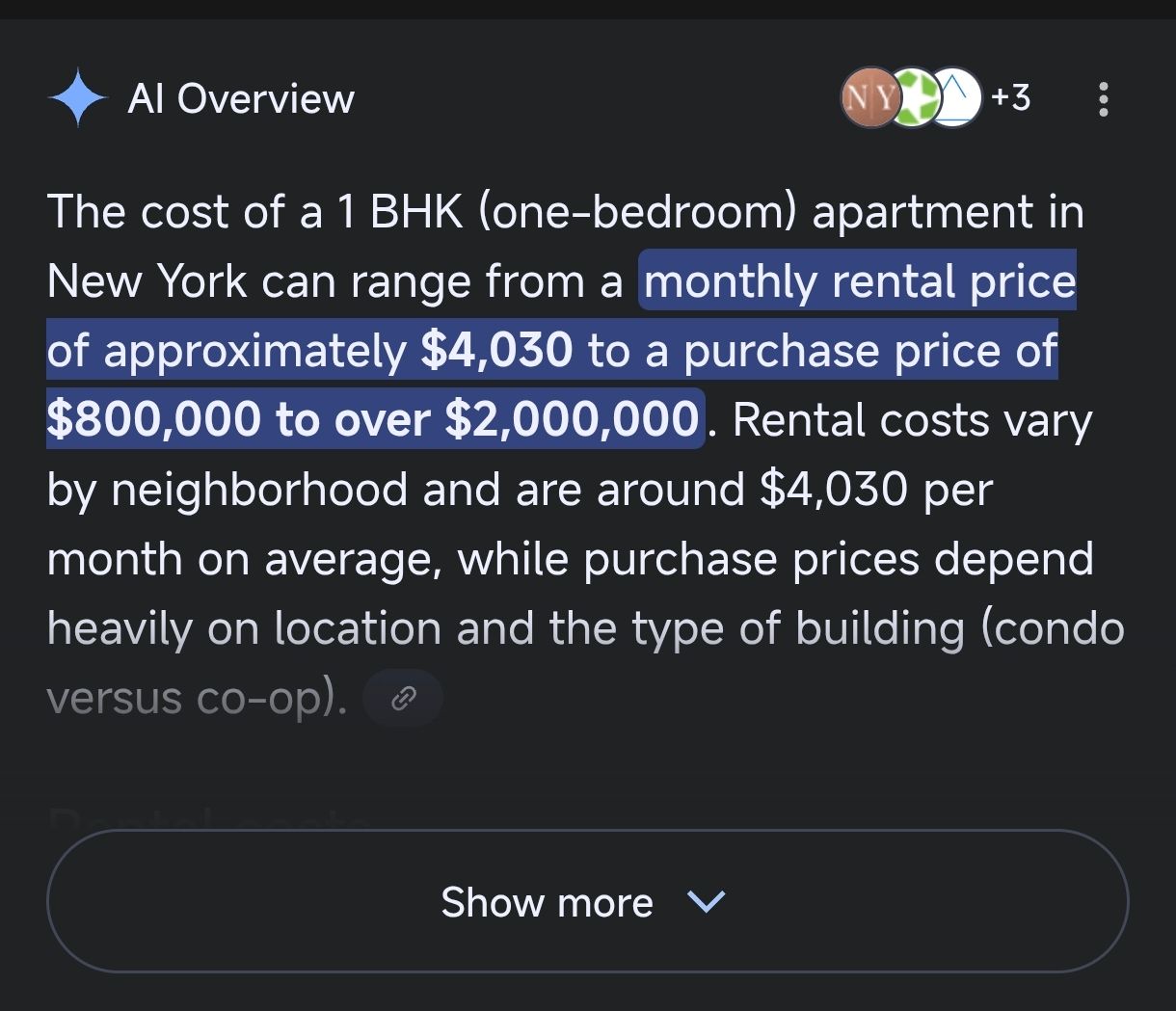This screenshot has width=1176, height=1011.
Task: Click the link chip after co-op
Action: tap(403, 699)
